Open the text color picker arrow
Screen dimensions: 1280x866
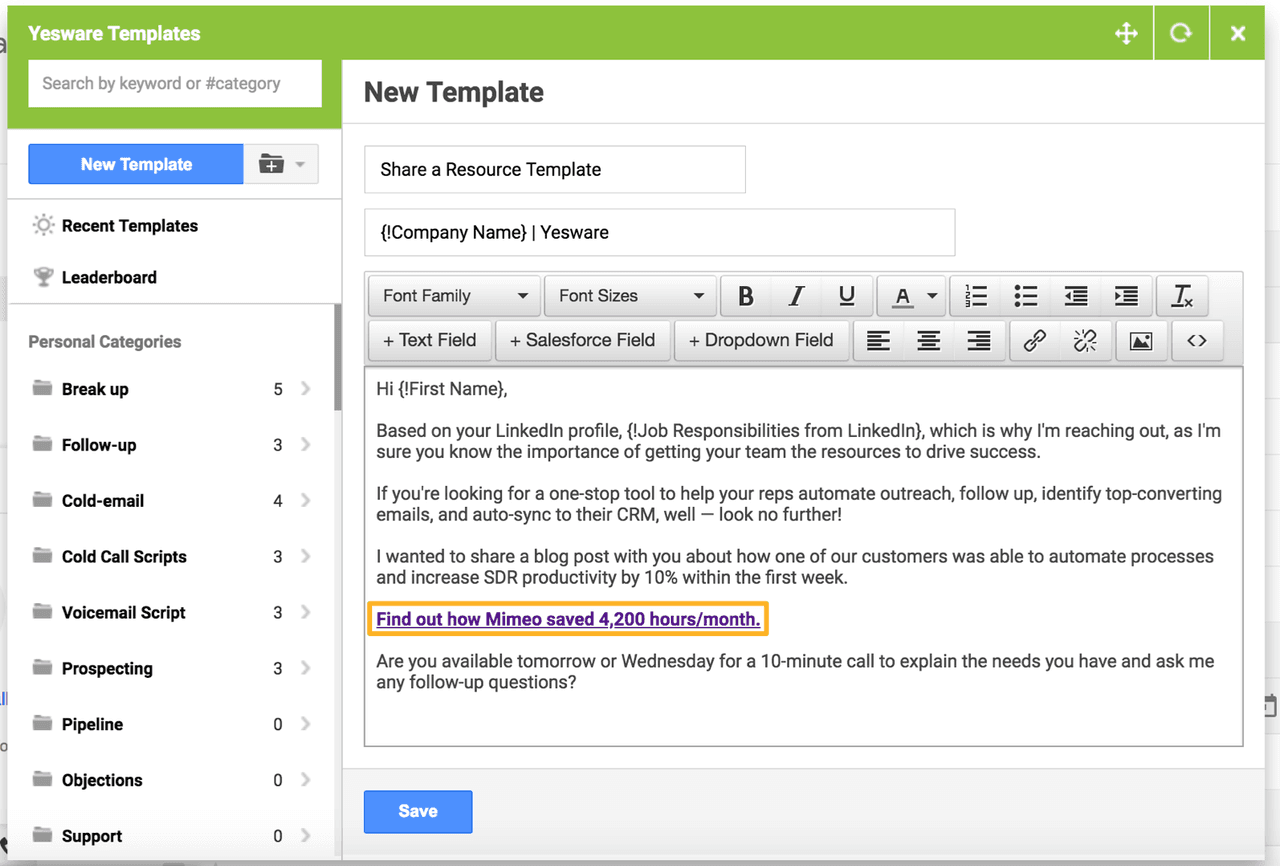point(932,296)
